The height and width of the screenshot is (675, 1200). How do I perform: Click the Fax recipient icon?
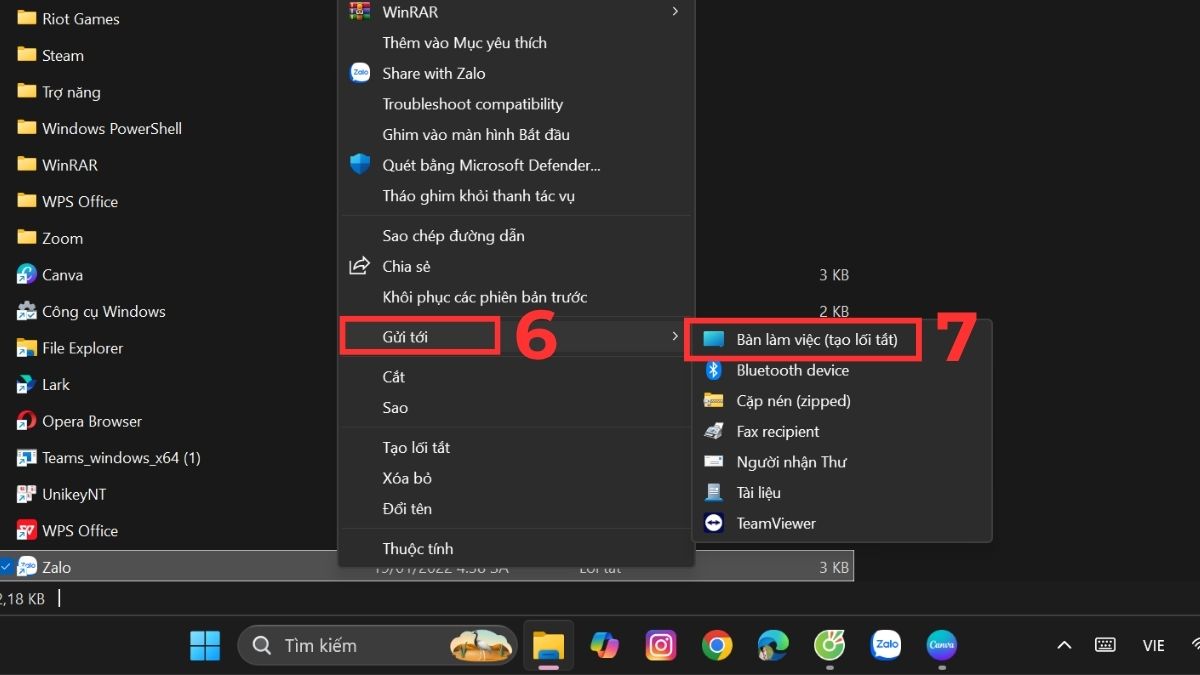[713, 431]
